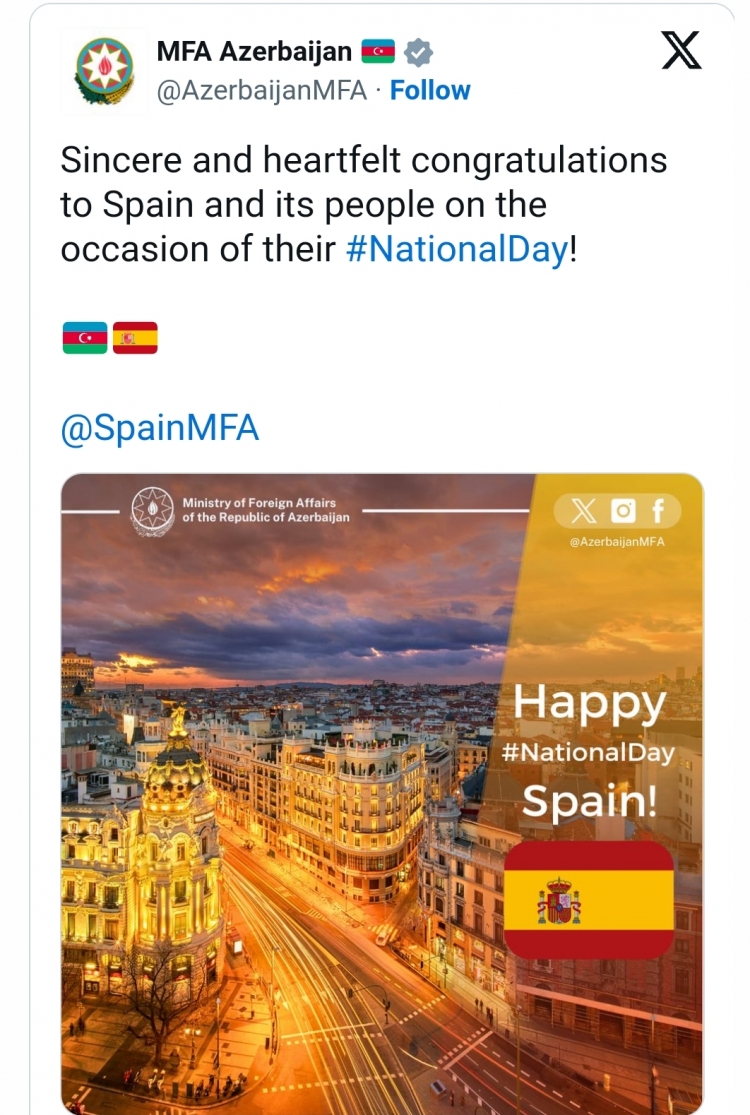
Task: Click the 'Happy #NationalDay Spain!' image text
Action: pos(589,750)
